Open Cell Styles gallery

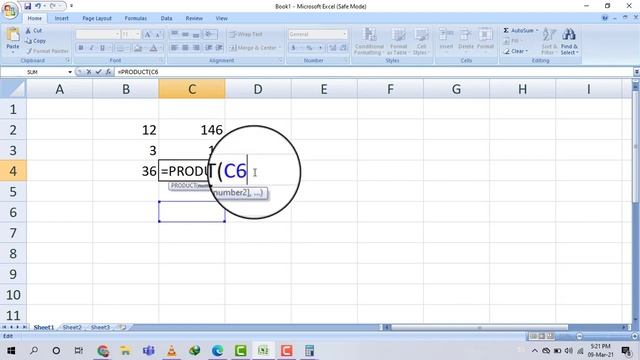421,41
